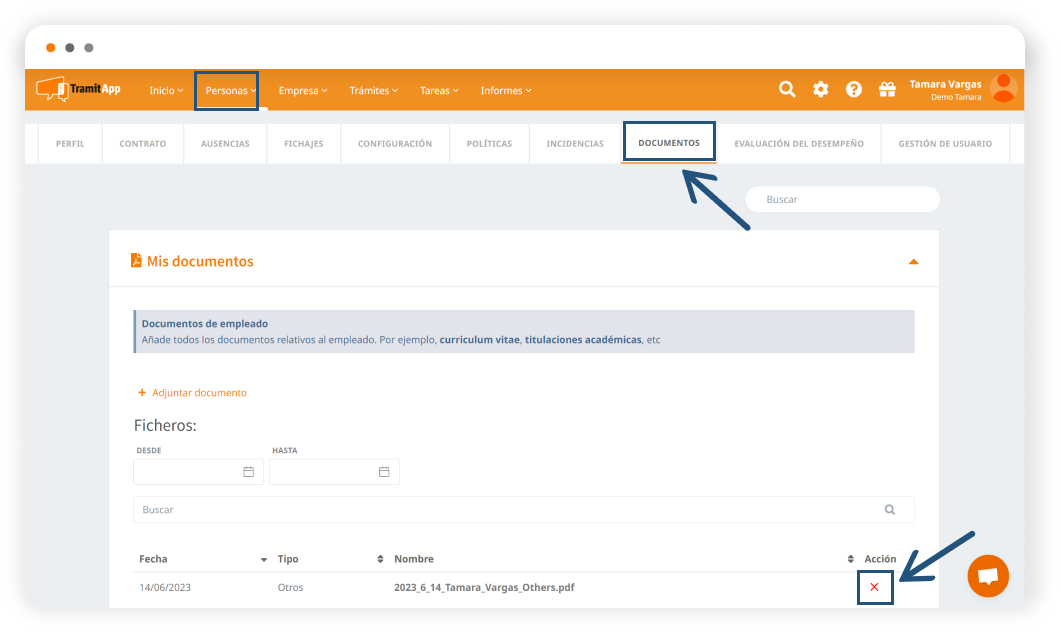Open the Hasta date calendar picker
Viewport: 1061px width, 633px height.
coord(384,472)
